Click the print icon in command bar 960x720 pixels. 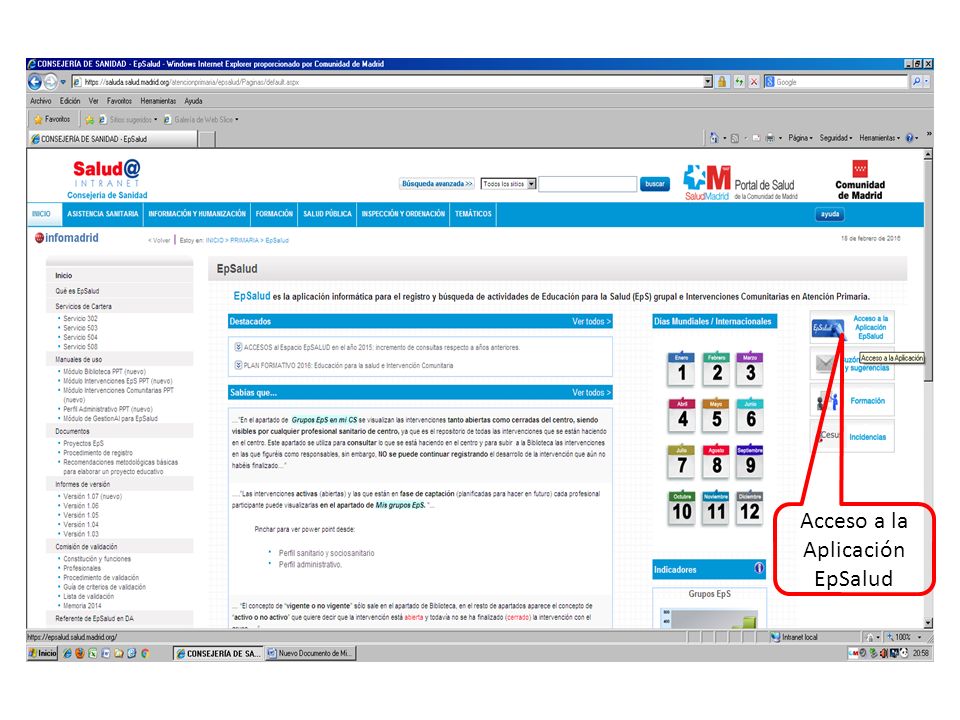(x=770, y=138)
